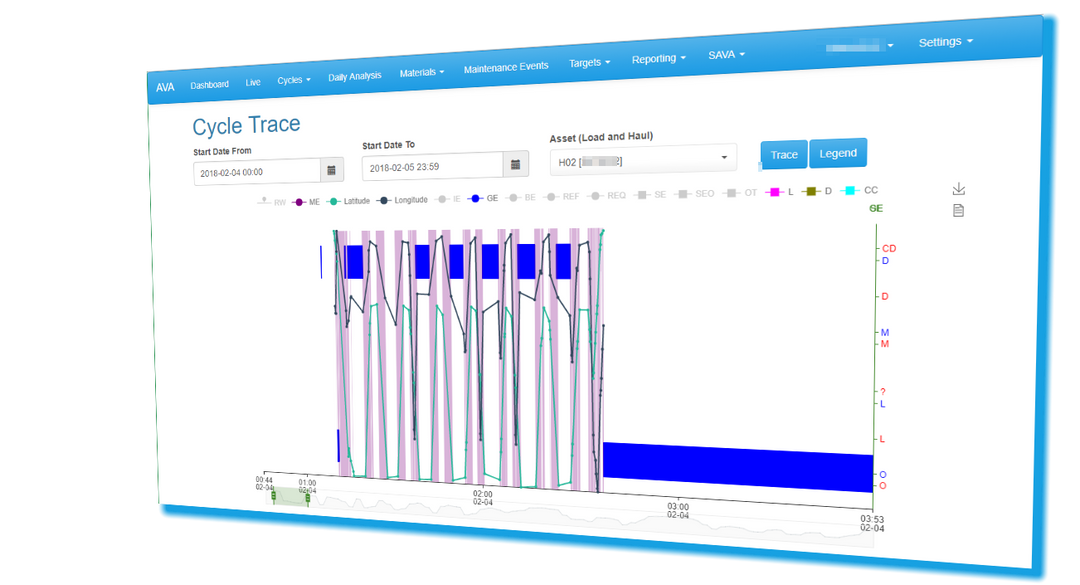Open the Cycles dropdown menu
Image resolution: width=1080 pixels, height=585 pixels.
tap(293, 80)
